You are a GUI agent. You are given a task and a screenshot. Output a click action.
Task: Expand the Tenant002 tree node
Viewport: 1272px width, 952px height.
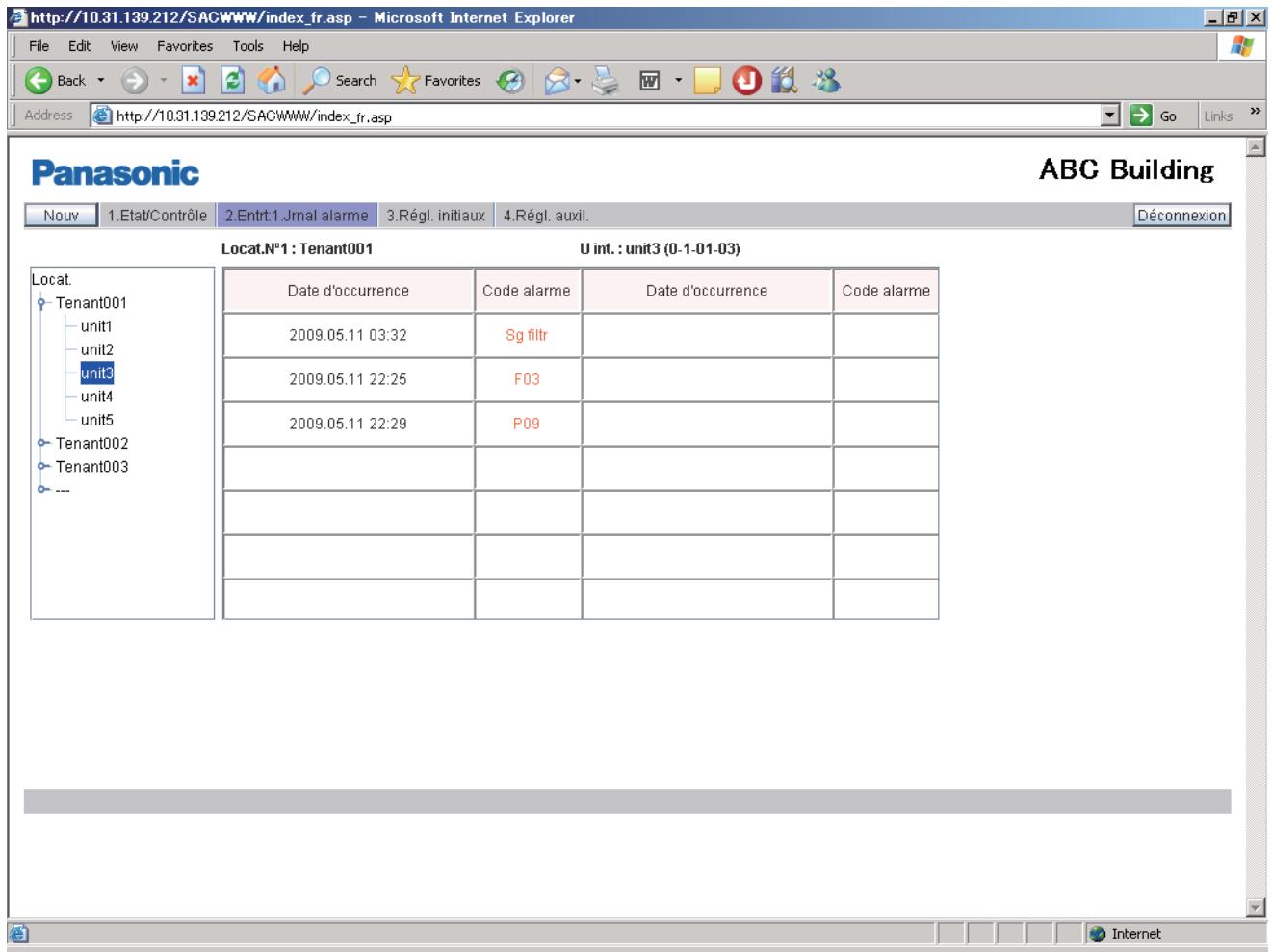click(41, 443)
